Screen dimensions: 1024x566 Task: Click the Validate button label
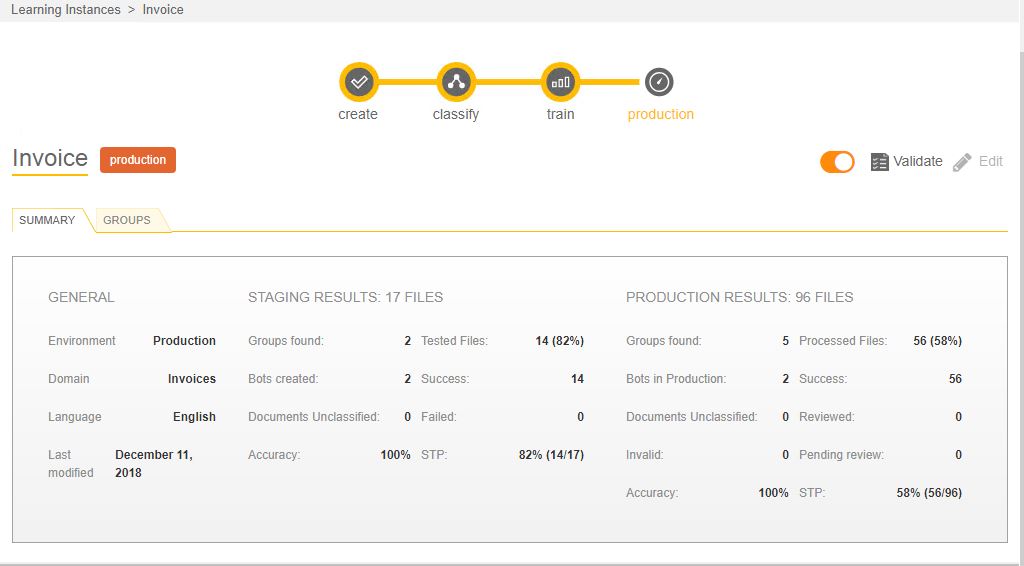[x=918, y=161]
